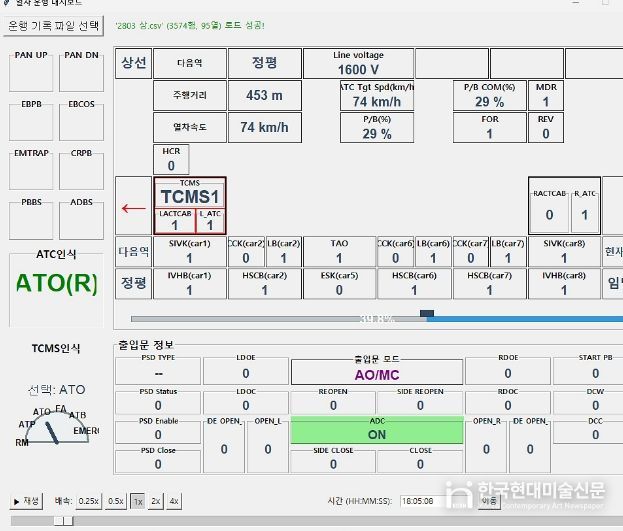Set playback speed to 0.5x

pos(116,501)
